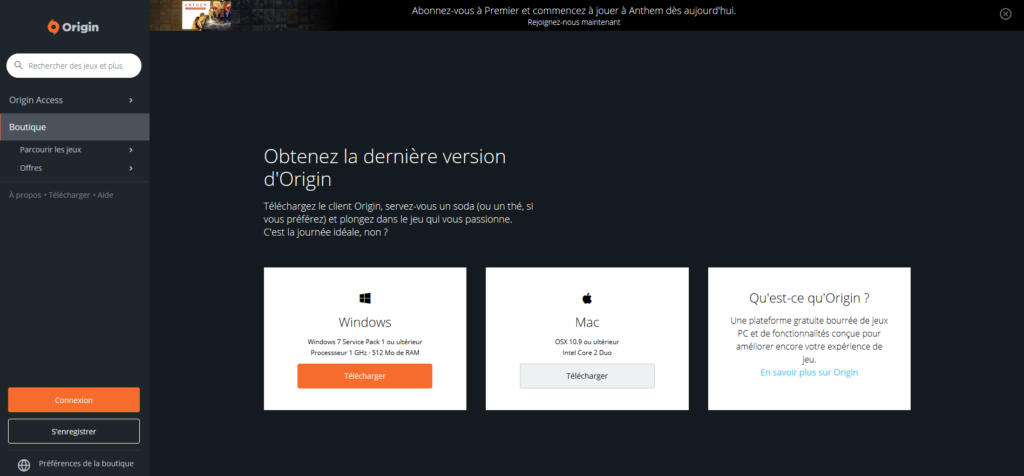Select the Boutique menu item
The height and width of the screenshot is (476, 1024).
[74, 127]
